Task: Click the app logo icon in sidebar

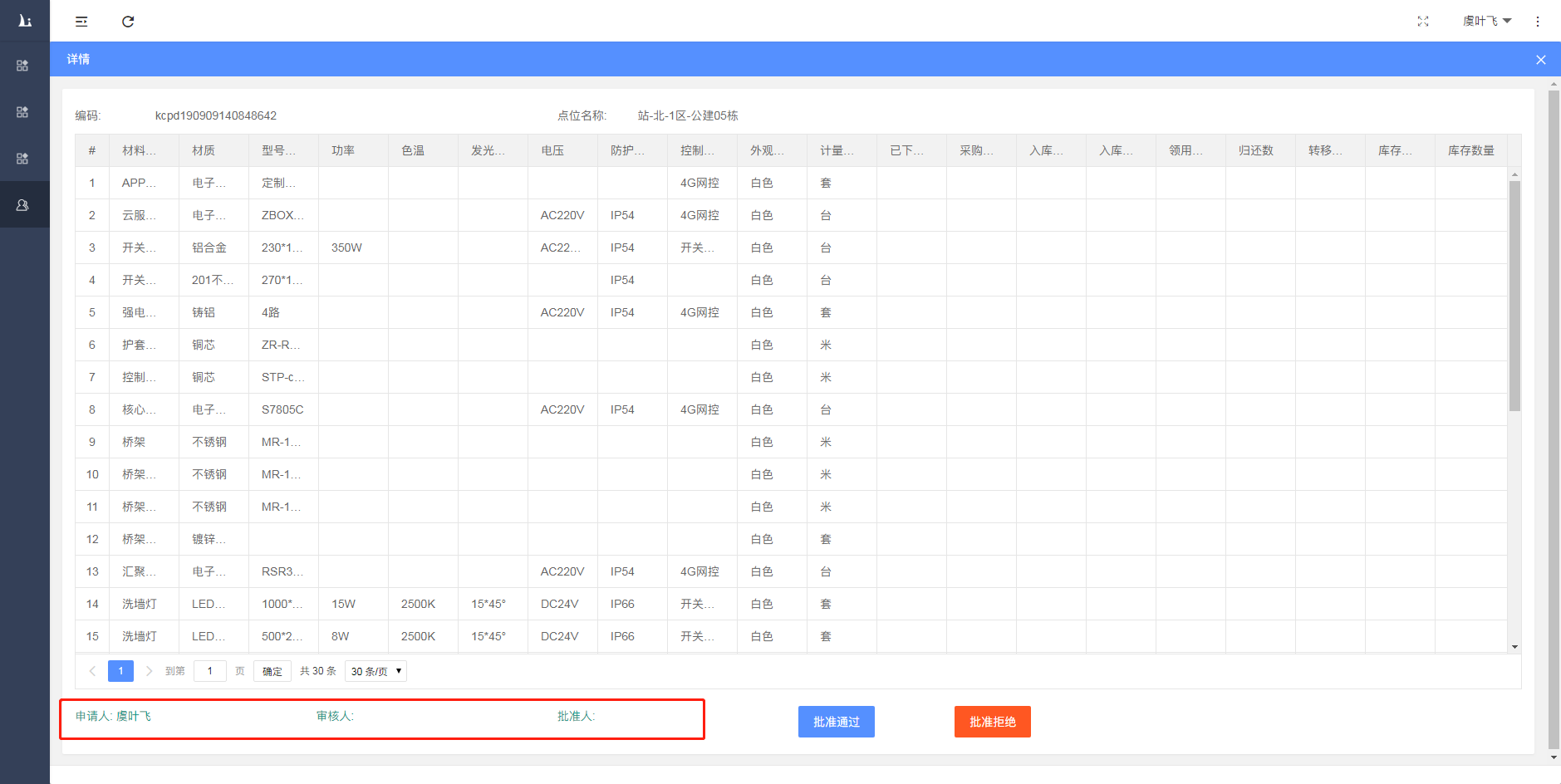Action: click(x=25, y=21)
